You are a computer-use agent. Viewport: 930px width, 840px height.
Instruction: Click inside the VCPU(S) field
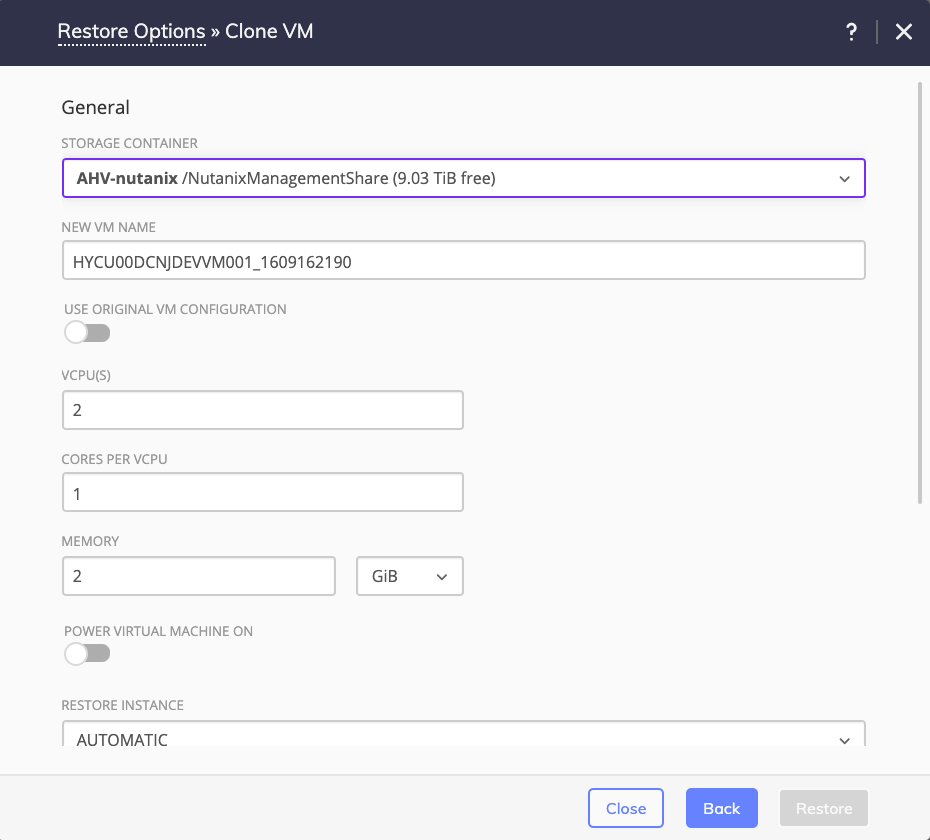point(262,410)
